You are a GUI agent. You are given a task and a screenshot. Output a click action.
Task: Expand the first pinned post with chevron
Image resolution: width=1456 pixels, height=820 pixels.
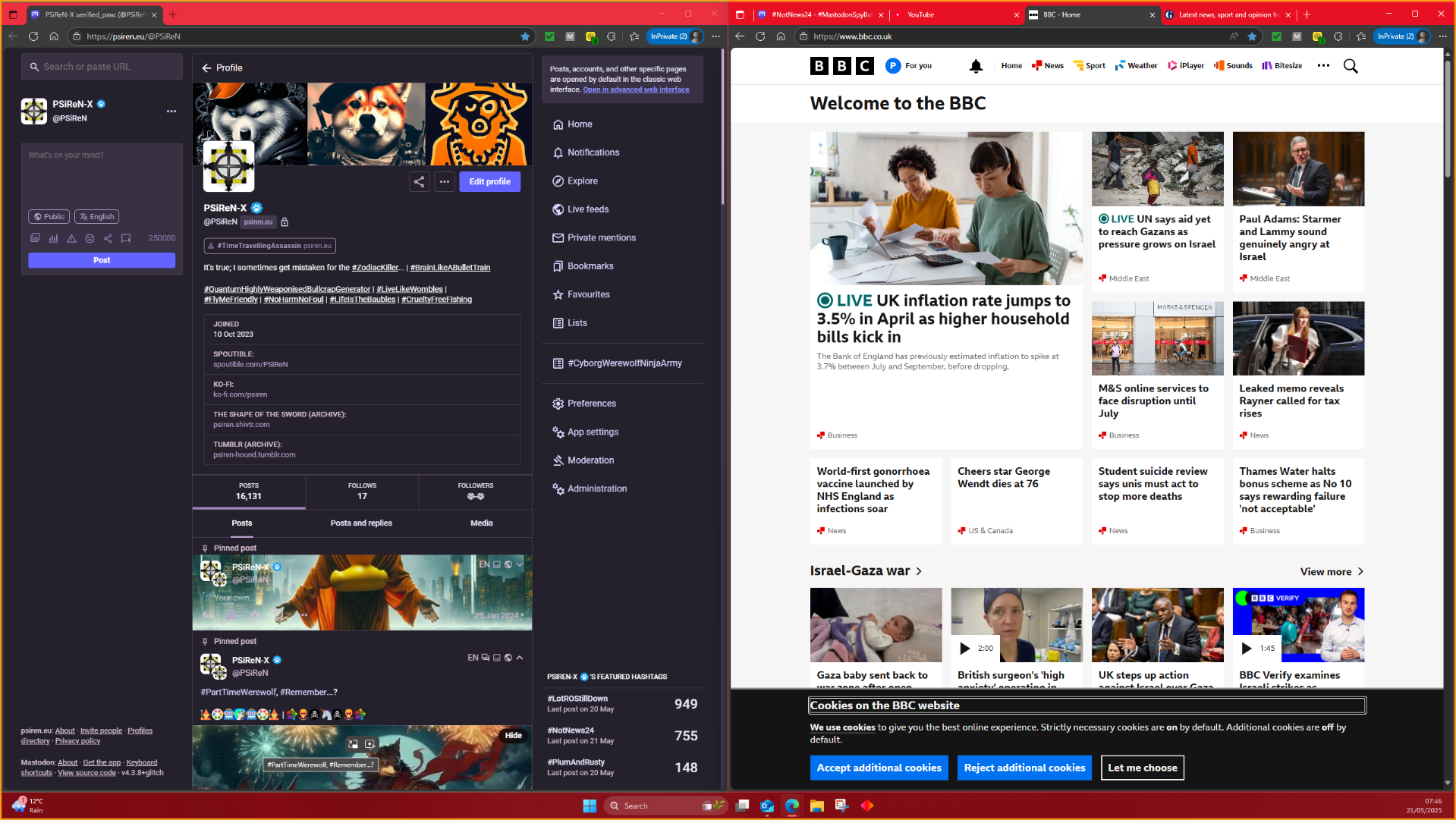tap(520, 564)
